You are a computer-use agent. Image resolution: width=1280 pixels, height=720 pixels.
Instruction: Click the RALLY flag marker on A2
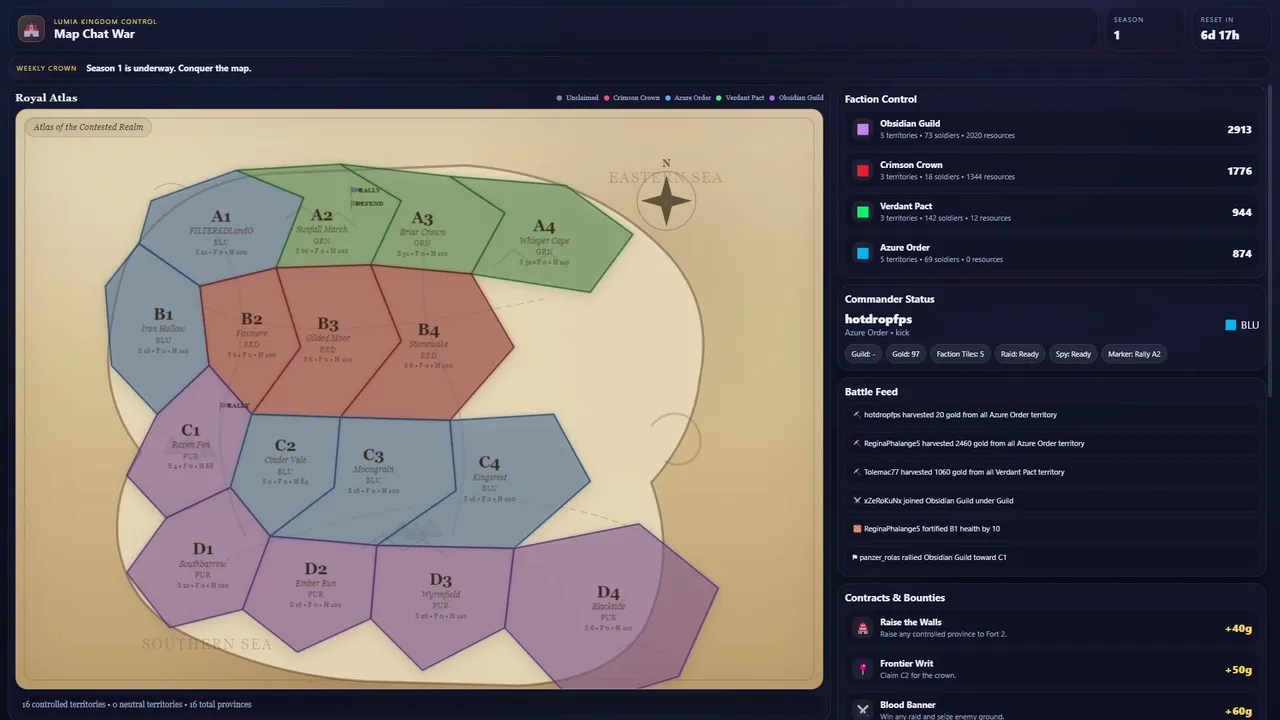coord(365,190)
